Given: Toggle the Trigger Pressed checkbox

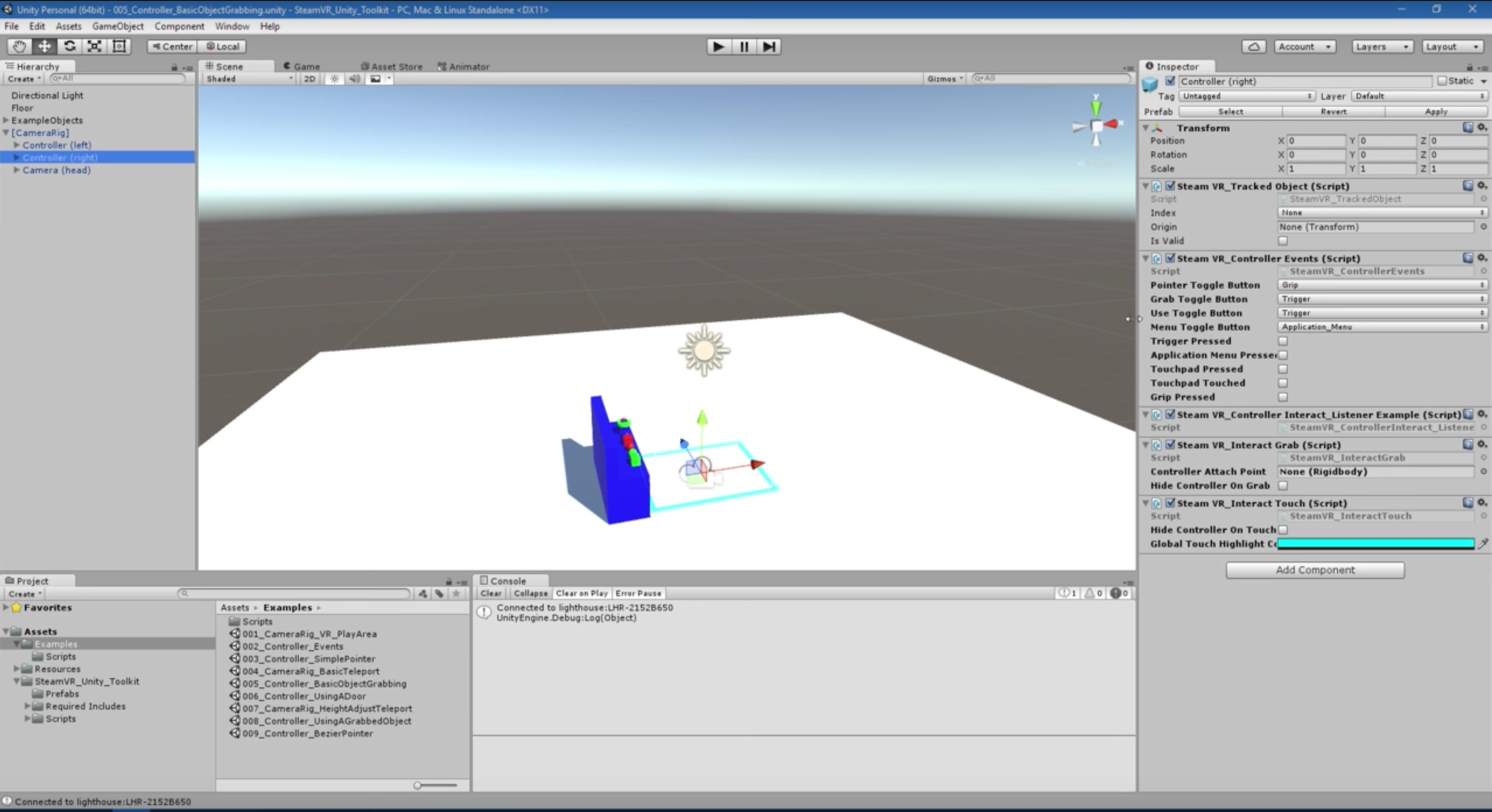Looking at the screenshot, I should pyautogui.click(x=1283, y=341).
